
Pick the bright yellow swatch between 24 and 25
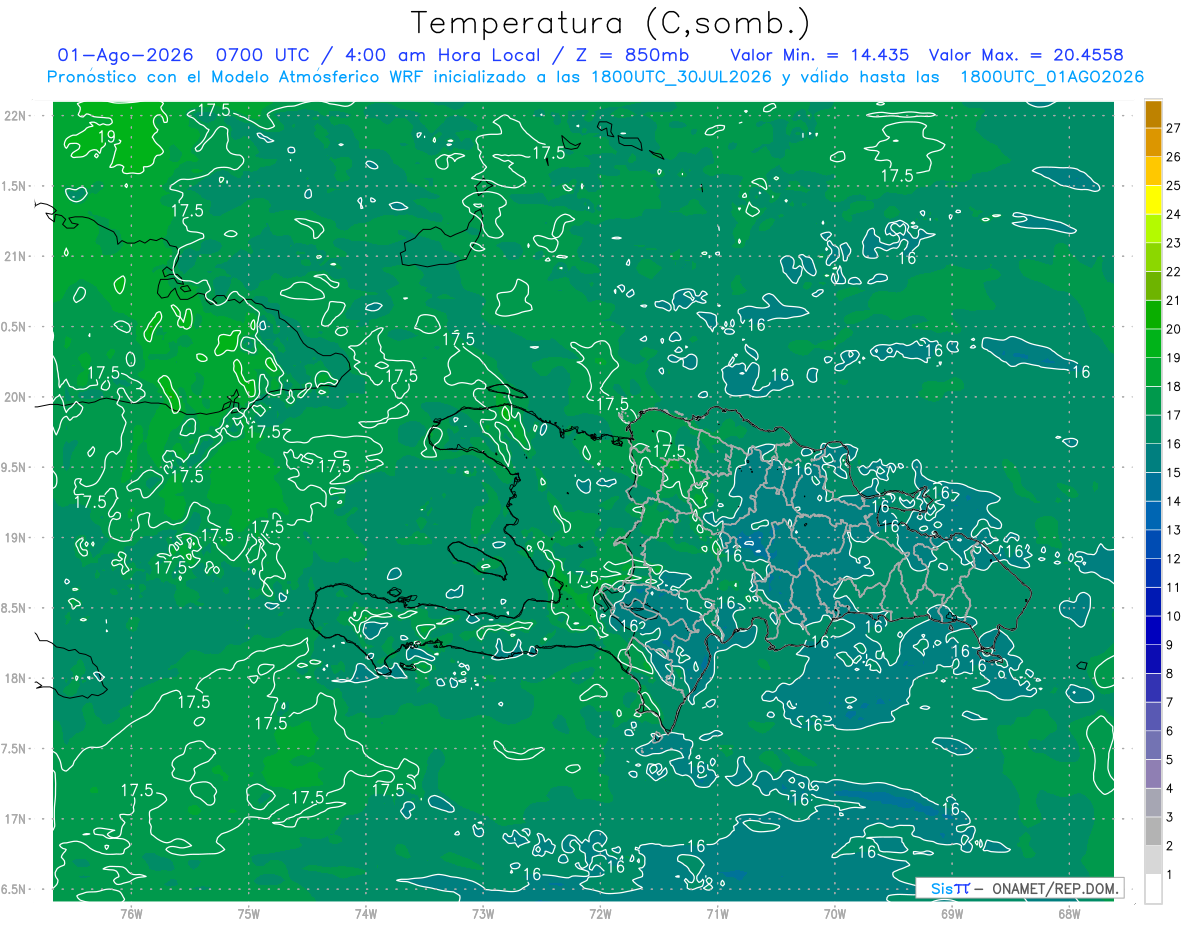pos(1153,200)
